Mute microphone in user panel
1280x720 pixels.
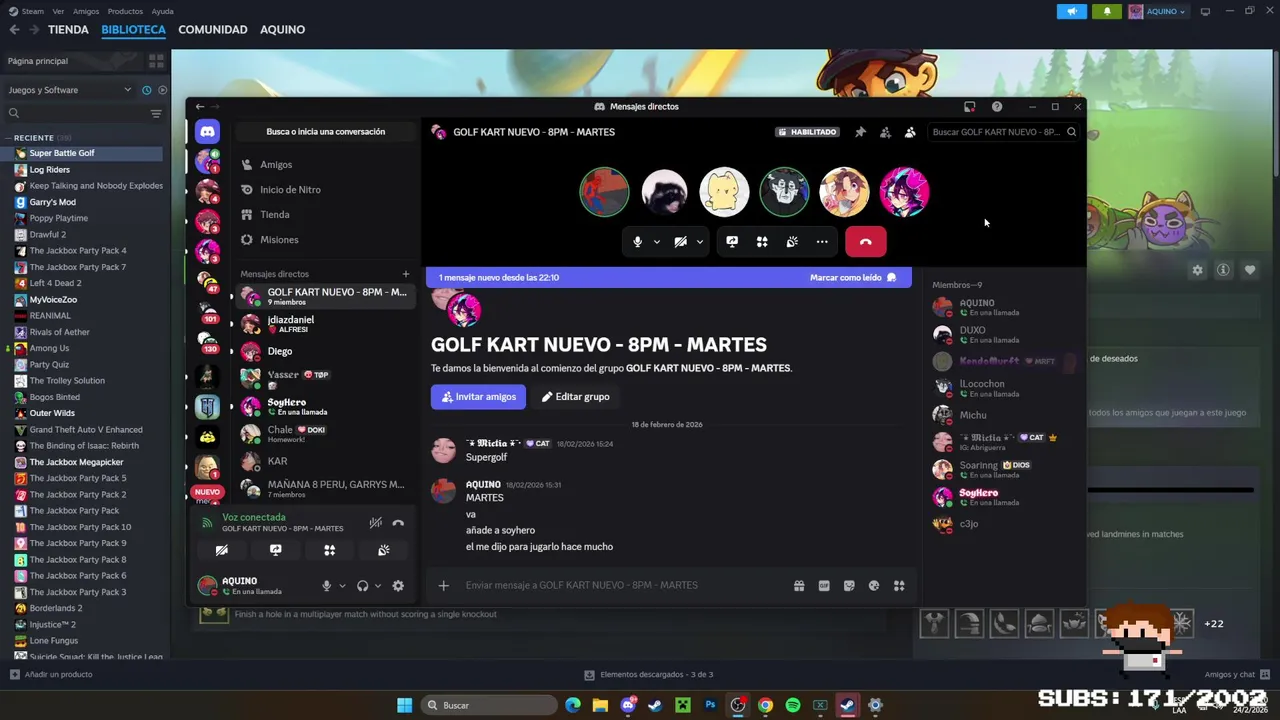pos(326,586)
